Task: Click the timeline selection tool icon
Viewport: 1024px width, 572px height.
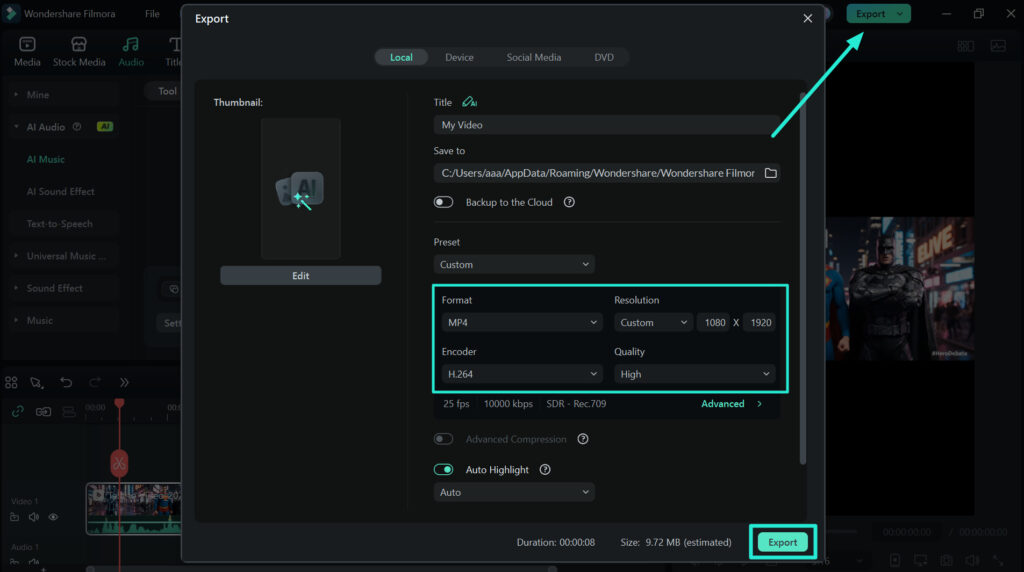Action: point(37,383)
